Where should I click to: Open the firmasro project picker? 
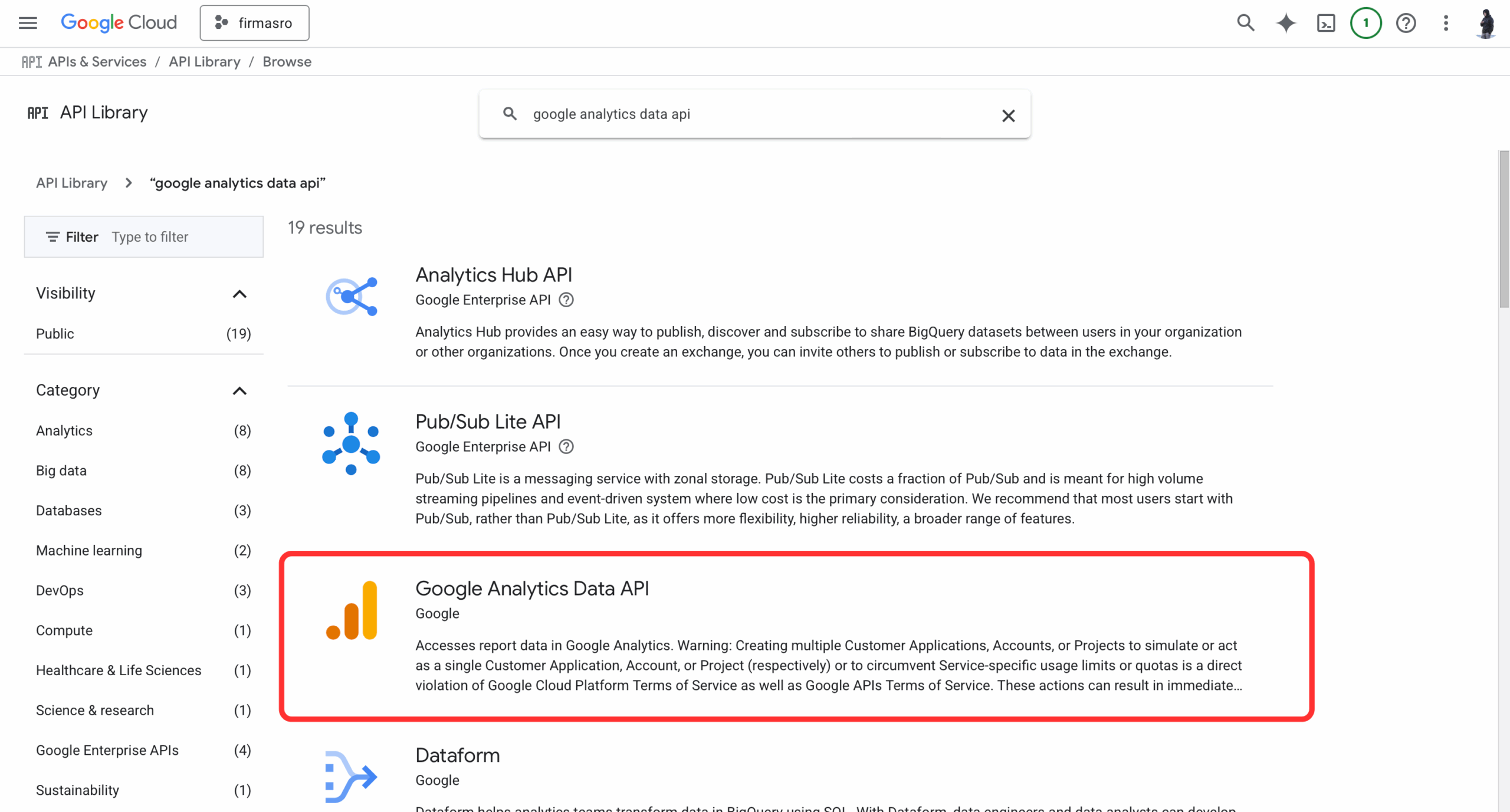(254, 23)
